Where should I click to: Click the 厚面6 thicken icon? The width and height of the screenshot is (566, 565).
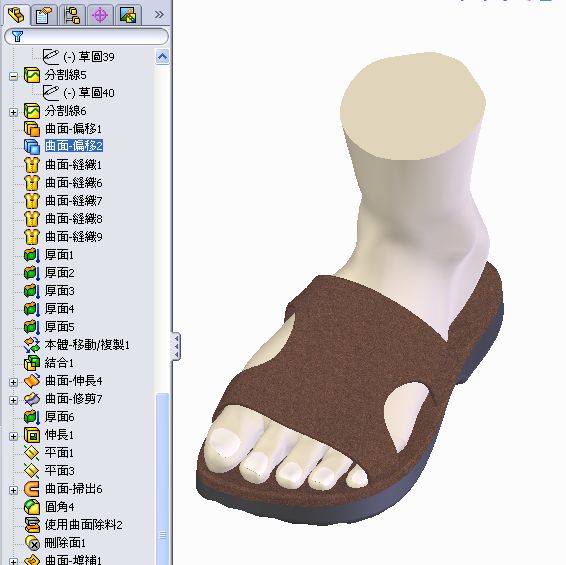32,417
